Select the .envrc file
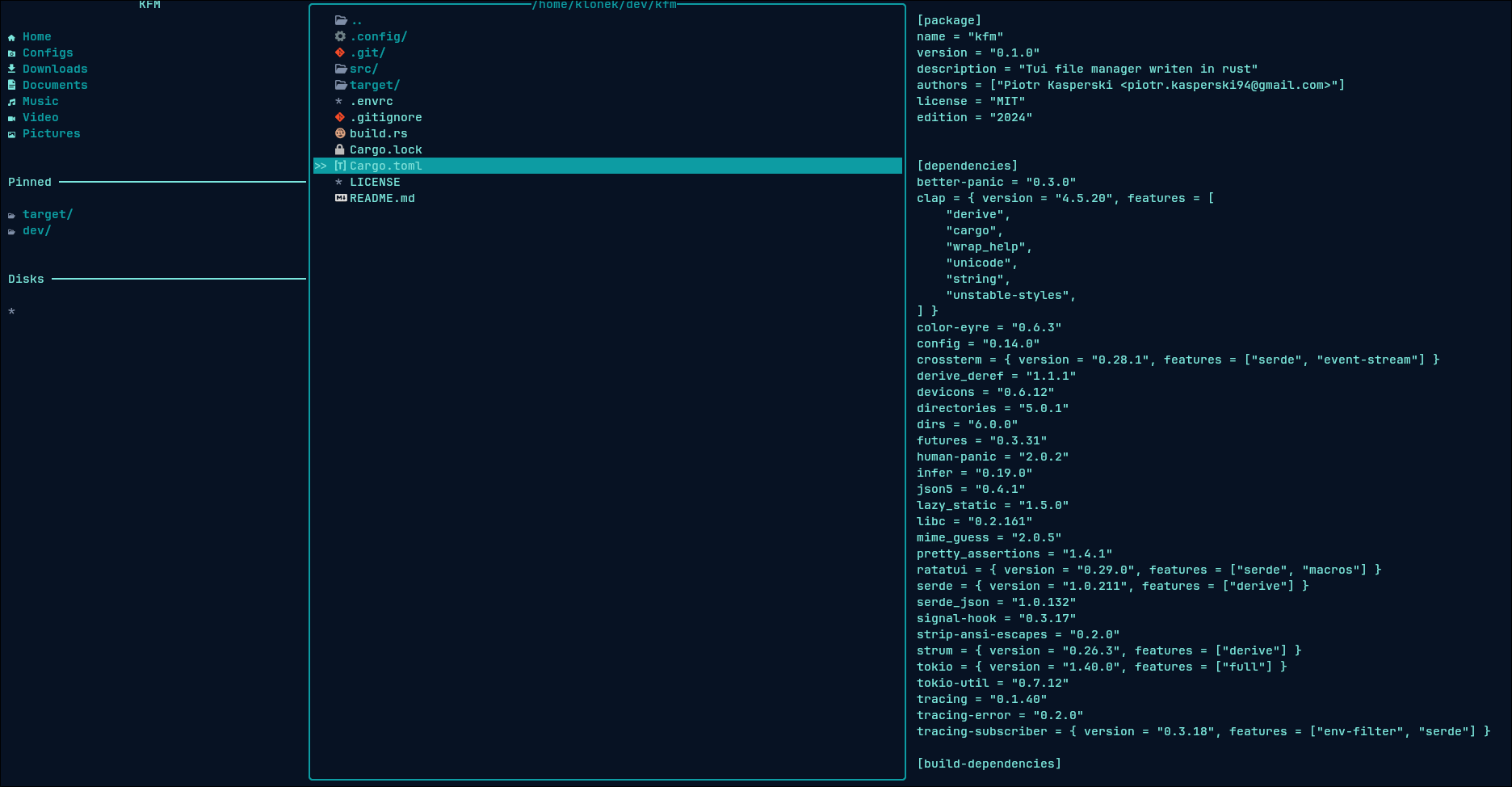Screen dimensions: 1512x787 607,101
